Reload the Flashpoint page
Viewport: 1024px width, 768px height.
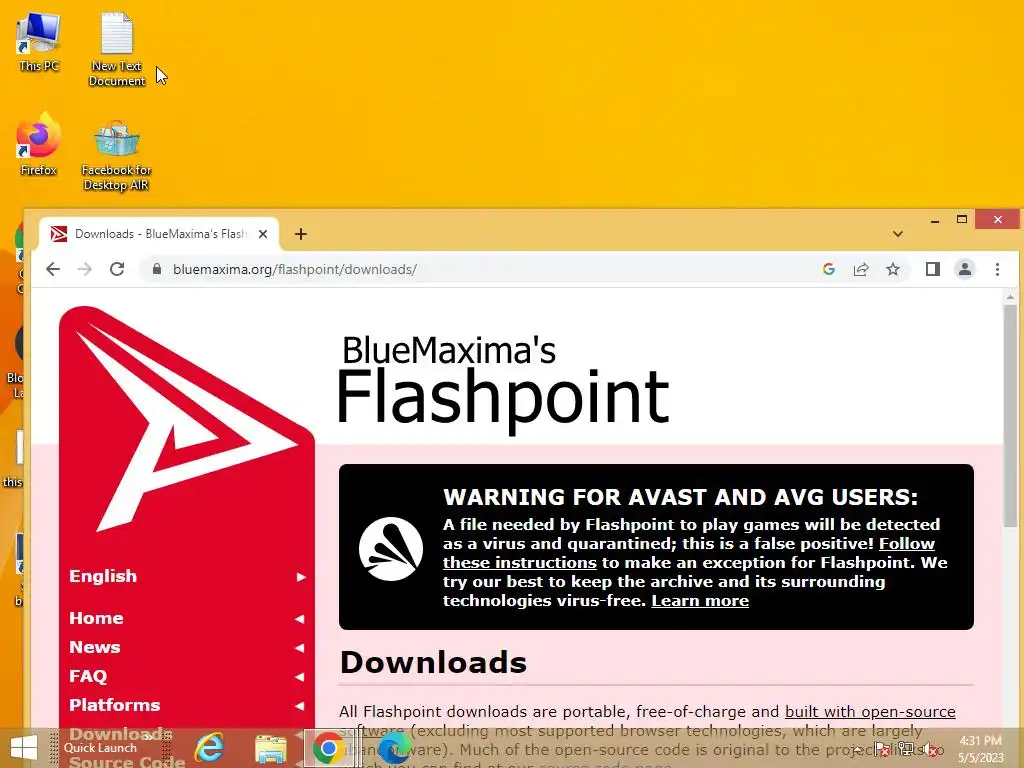click(x=117, y=269)
